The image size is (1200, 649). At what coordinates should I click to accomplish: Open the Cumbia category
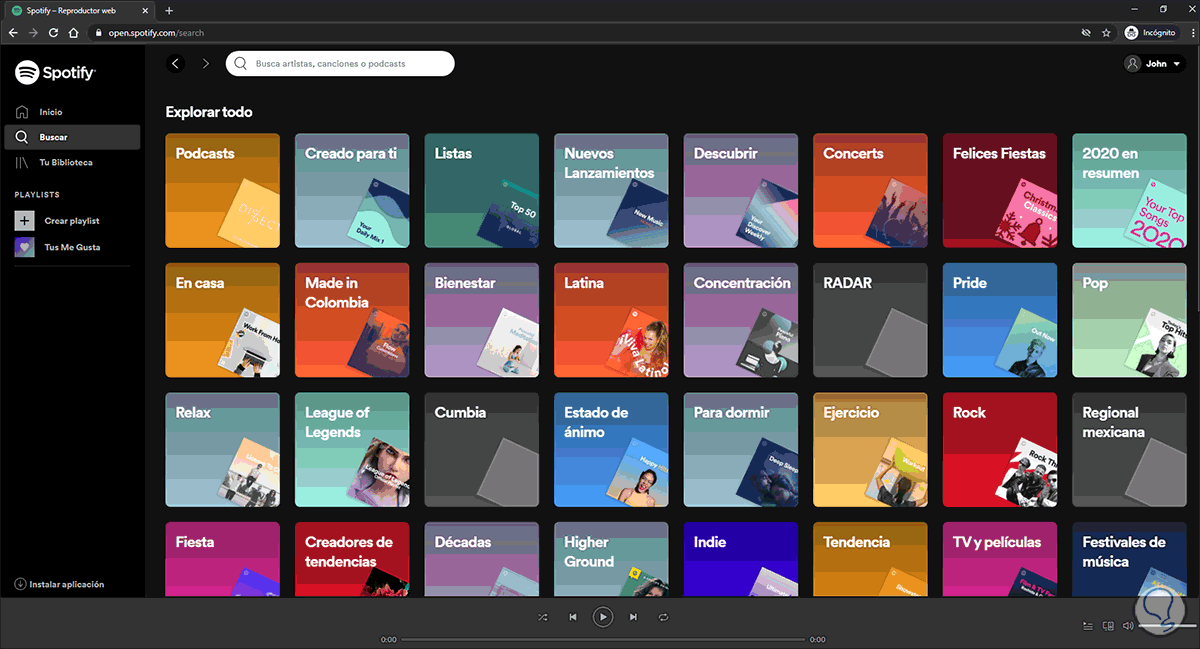tap(482, 449)
